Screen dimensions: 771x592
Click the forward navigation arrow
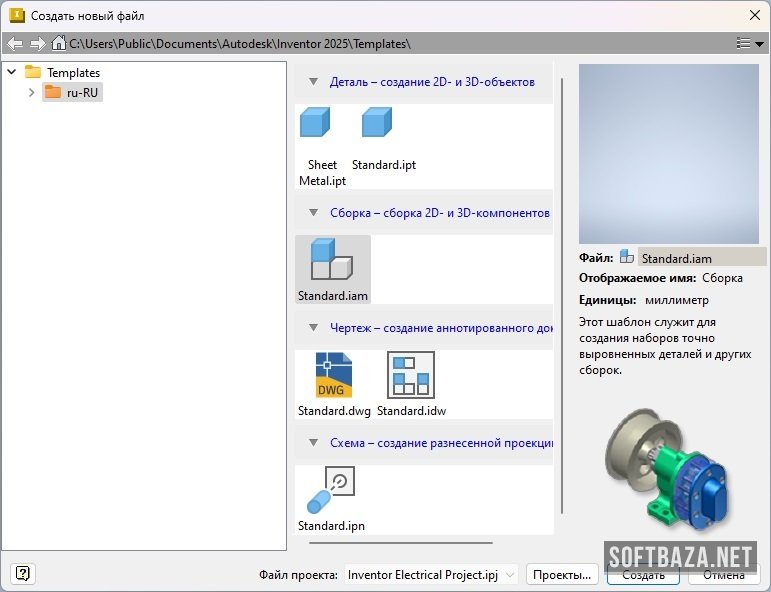click(x=37, y=43)
